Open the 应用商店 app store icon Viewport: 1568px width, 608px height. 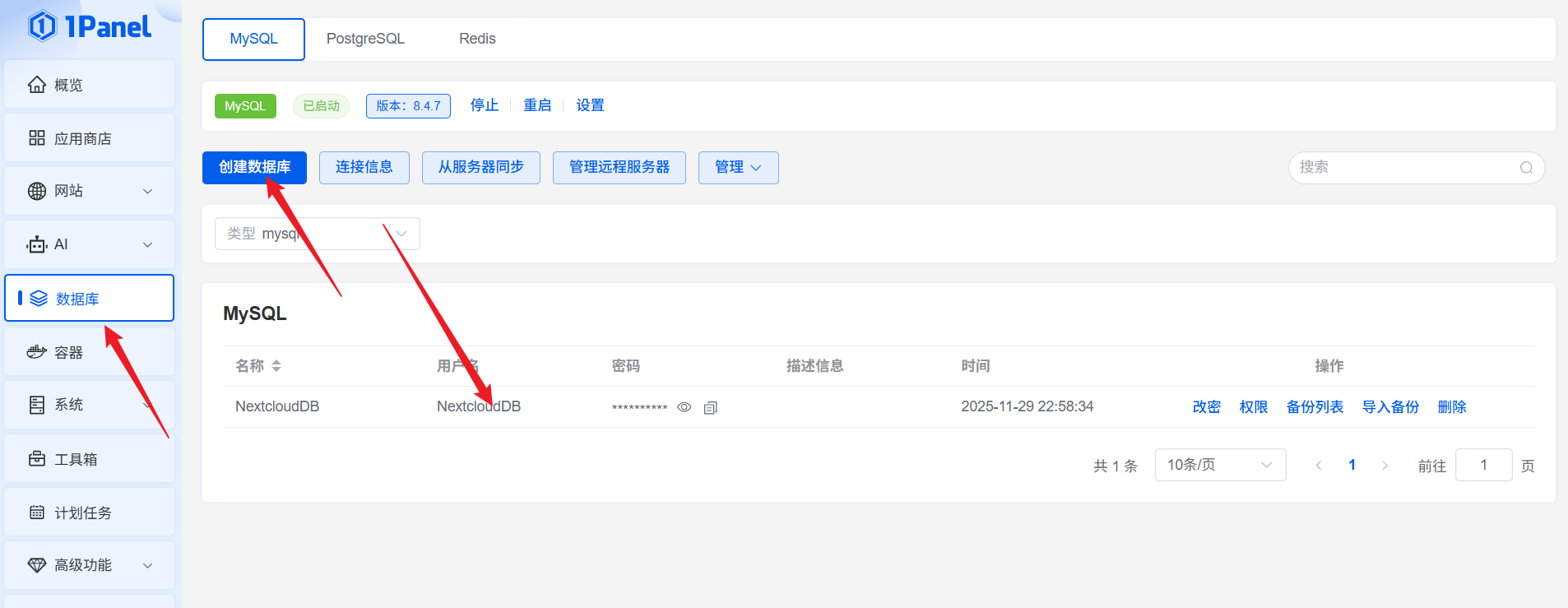click(x=37, y=138)
